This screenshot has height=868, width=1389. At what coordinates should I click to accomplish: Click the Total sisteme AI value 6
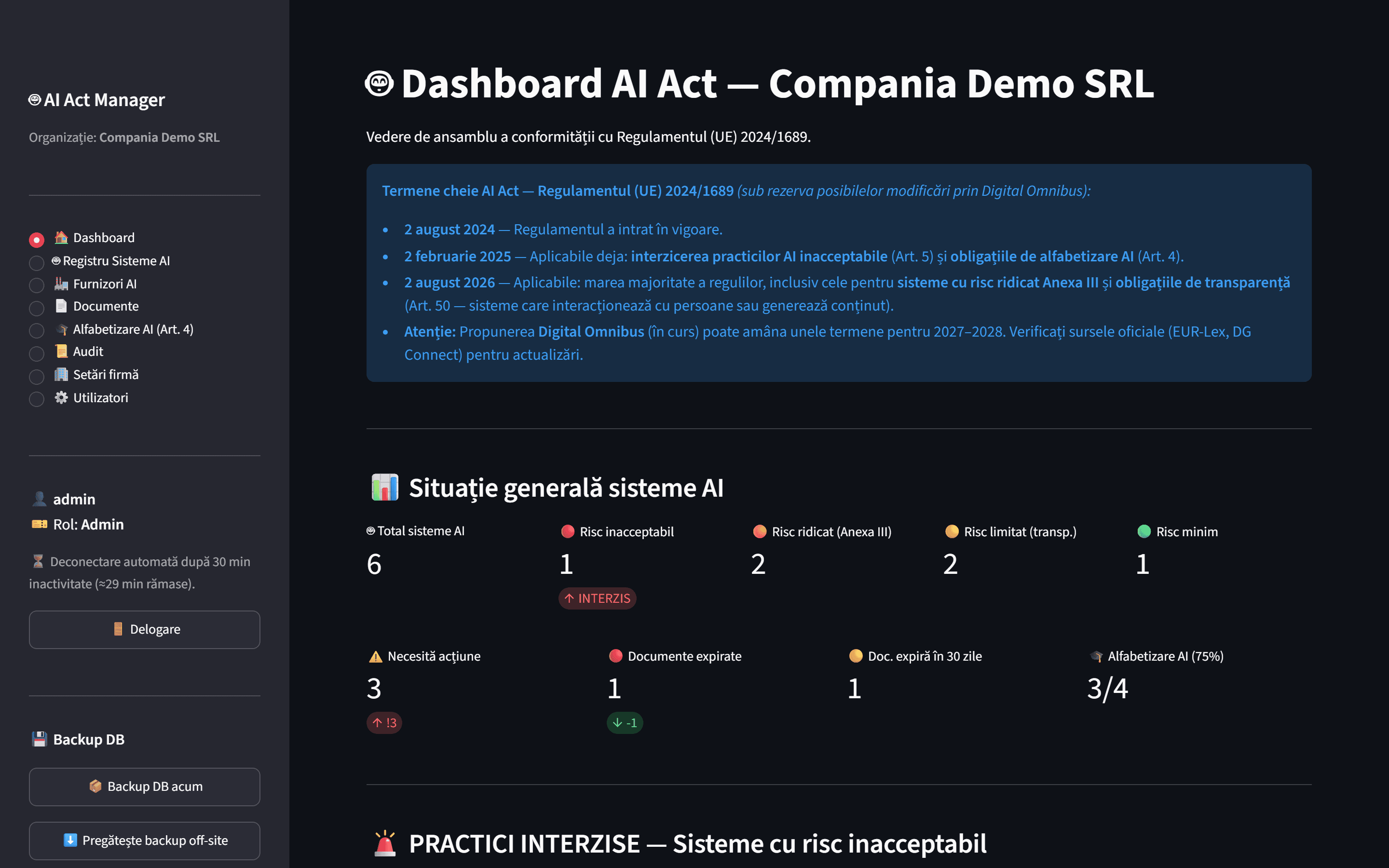point(374,564)
